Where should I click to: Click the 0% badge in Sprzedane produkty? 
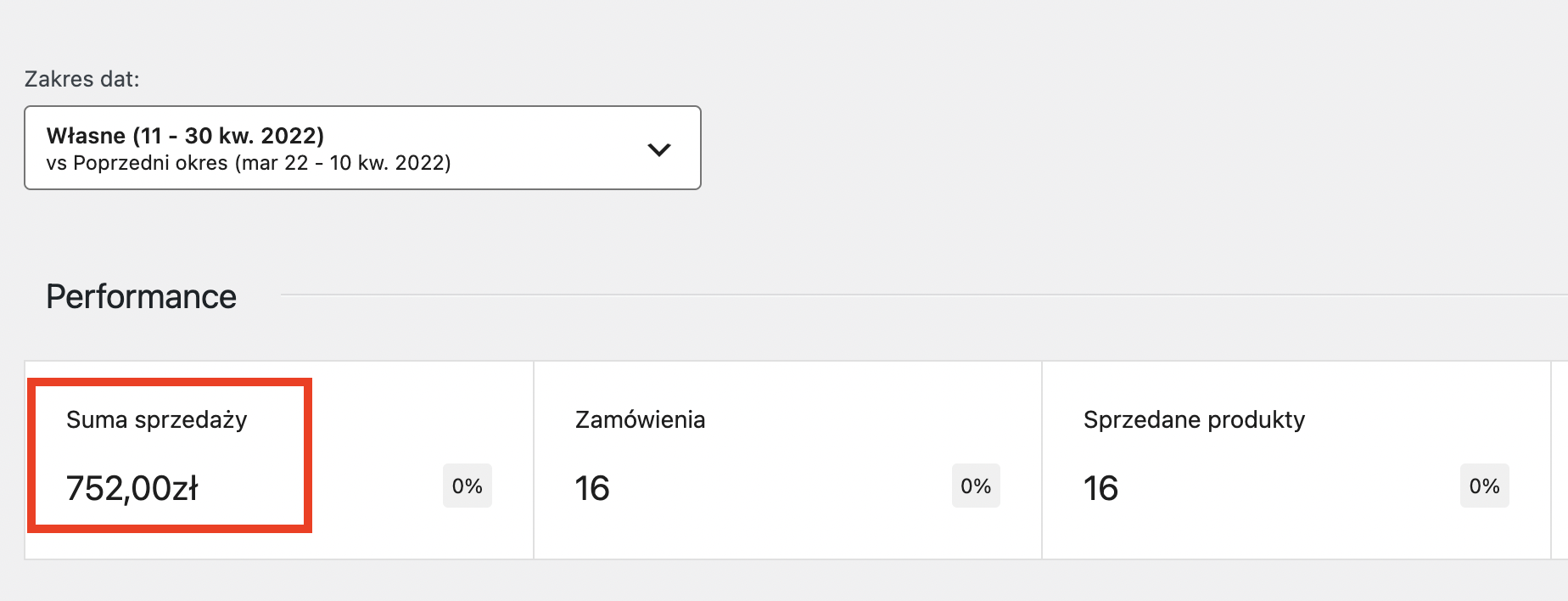1484,486
